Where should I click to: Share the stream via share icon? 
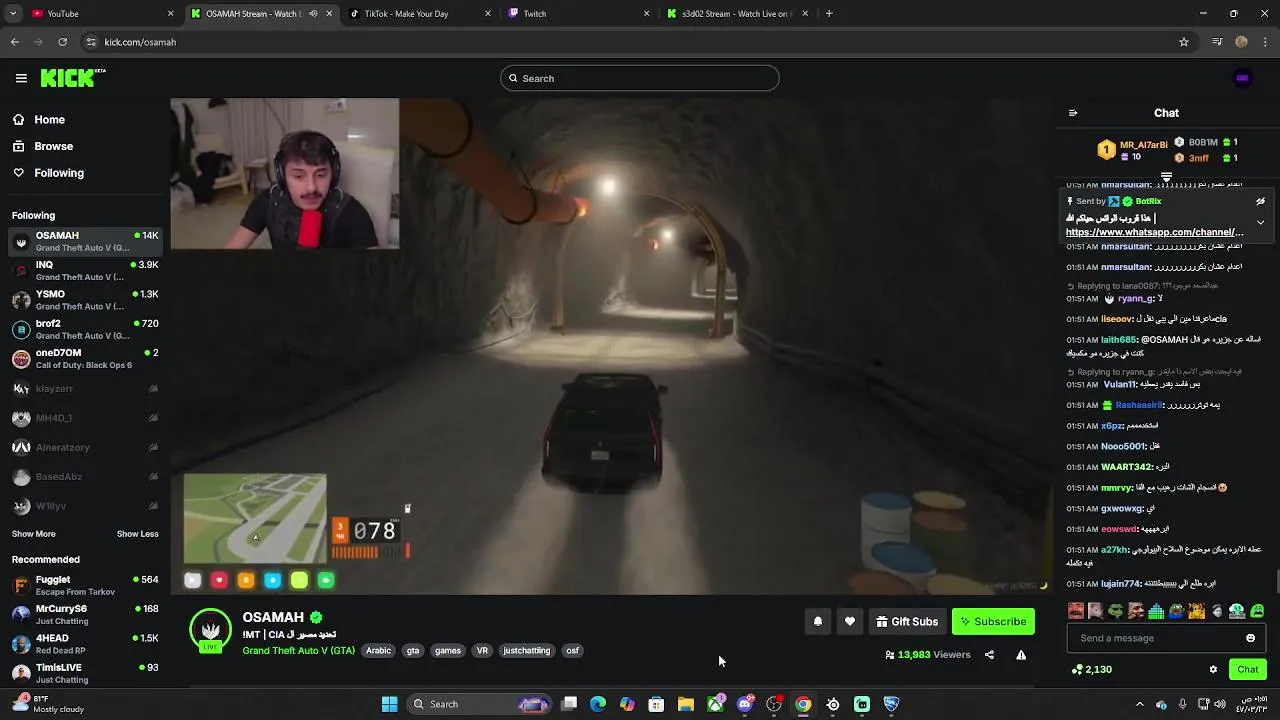coord(989,655)
